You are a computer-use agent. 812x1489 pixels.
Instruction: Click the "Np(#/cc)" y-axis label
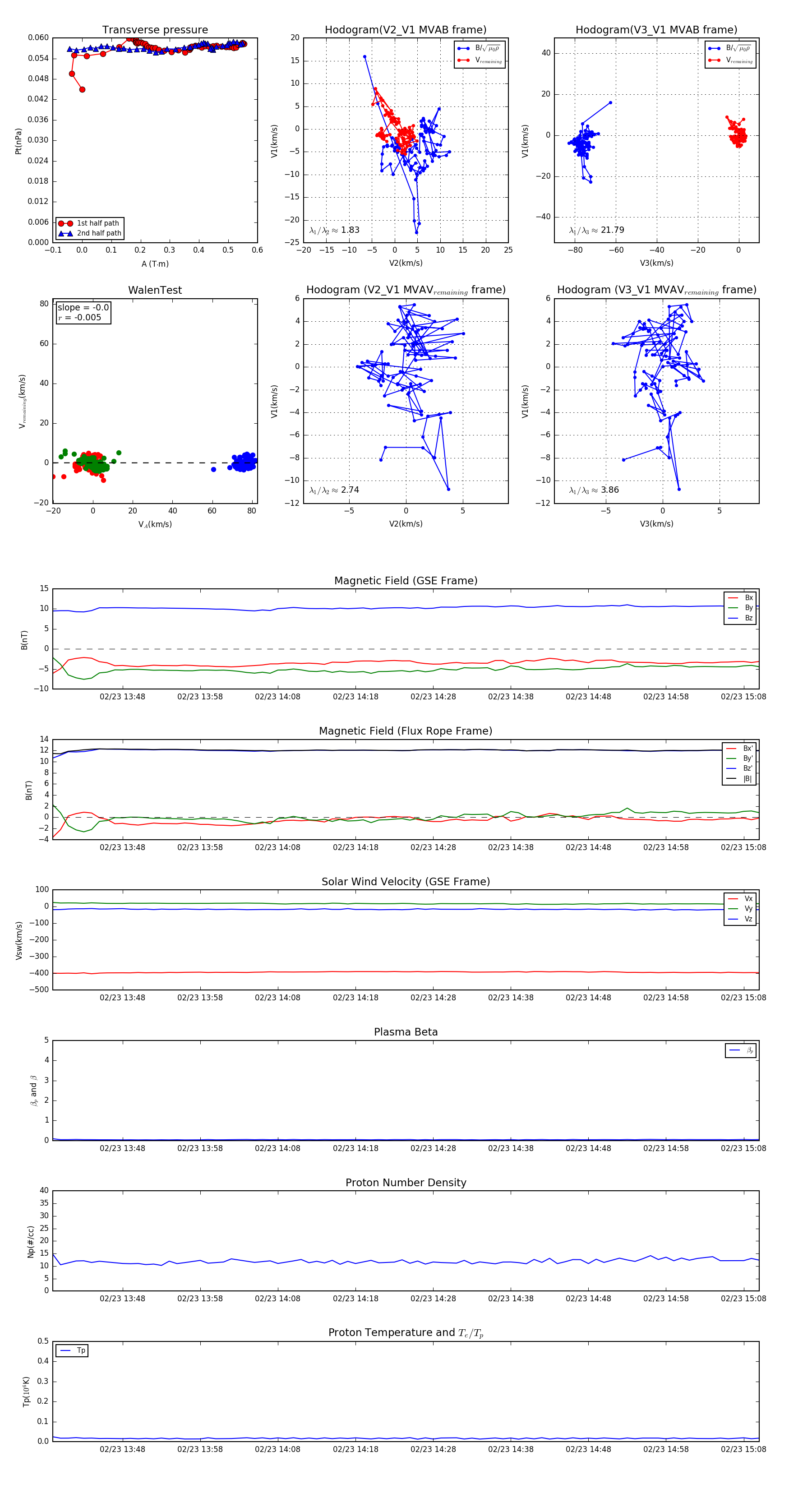click(30, 1242)
